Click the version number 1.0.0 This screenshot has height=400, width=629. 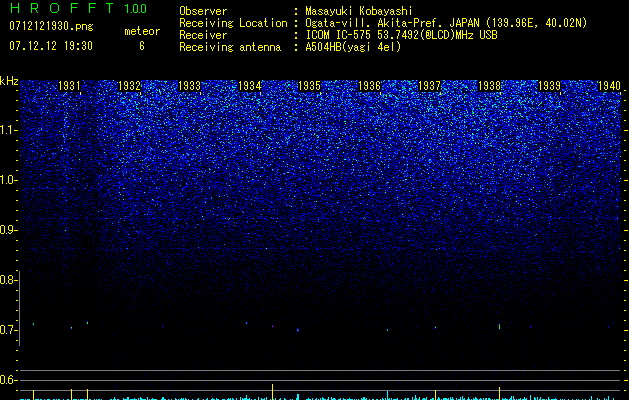coord(136,9)
